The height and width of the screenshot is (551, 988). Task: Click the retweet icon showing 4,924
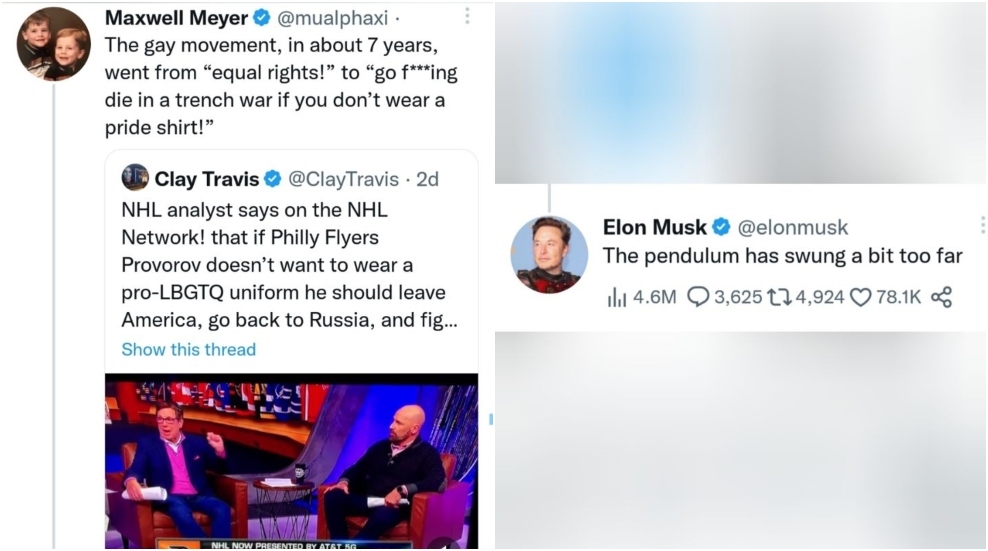point(779,297)
